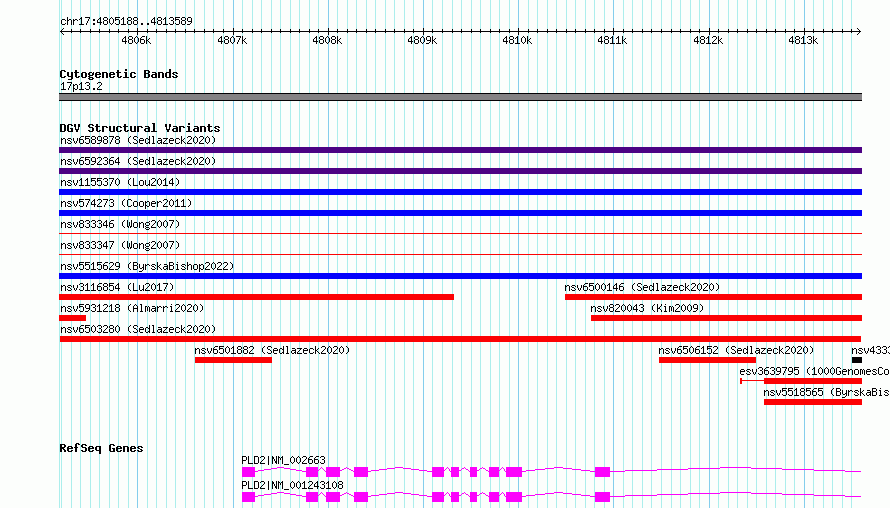Click the blue bar under nsv1155370
Screen dimensions: 890x508
click(460, 192)
